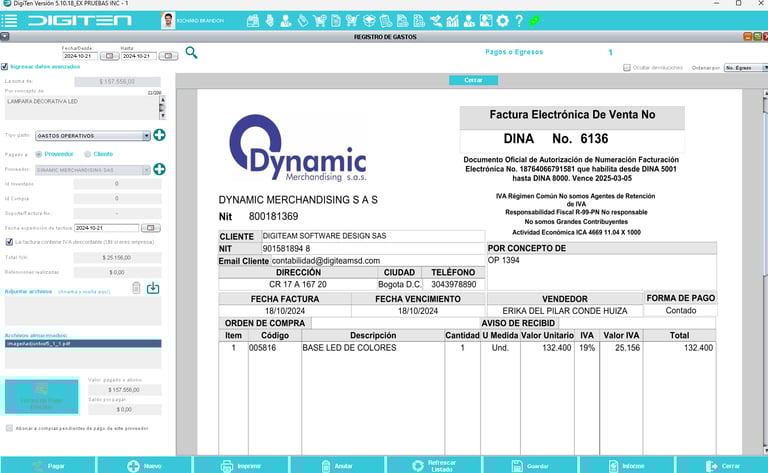Select the Proveedor radio button
This screenshot has width=768, height=473.
39,154
